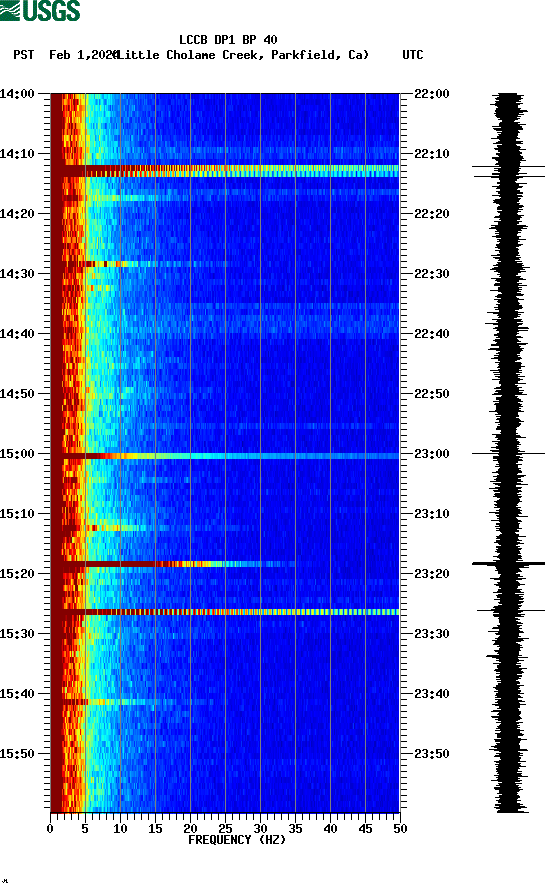
Task: Click the 20 Hz frequency tick label
Action: click(x=190, y=829)
